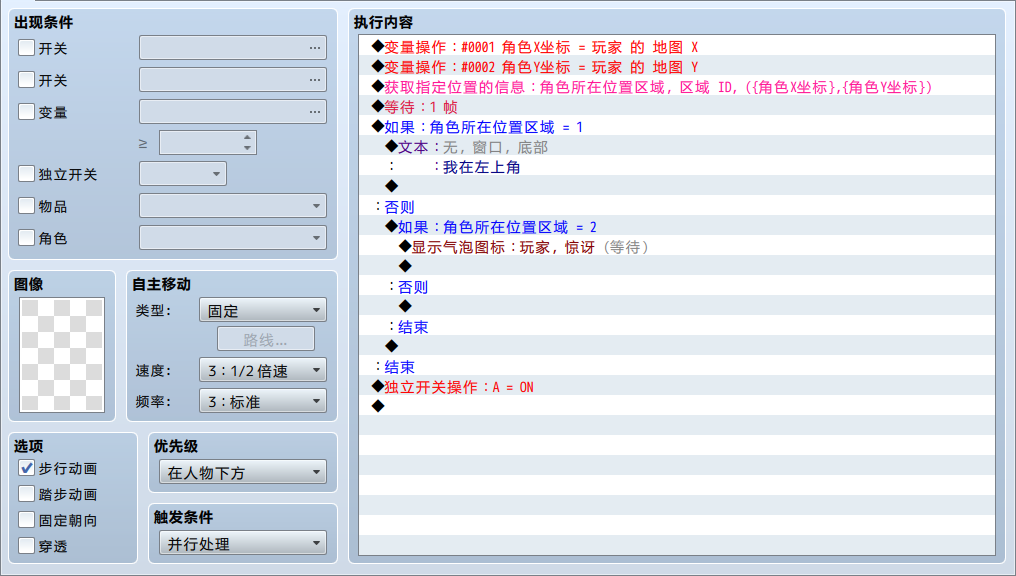This screenshot has width=1016, height=576.
Task: Select the 独立开关操作：A = ON line
Action: [x=676, y=387]
